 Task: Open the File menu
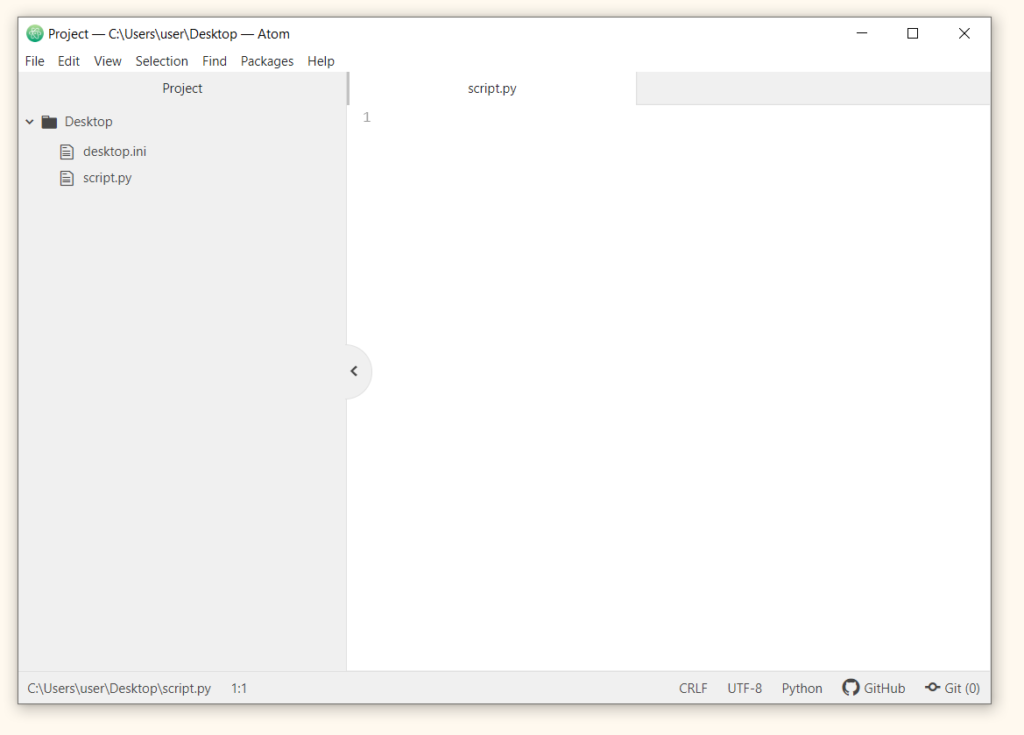point(35,61)
